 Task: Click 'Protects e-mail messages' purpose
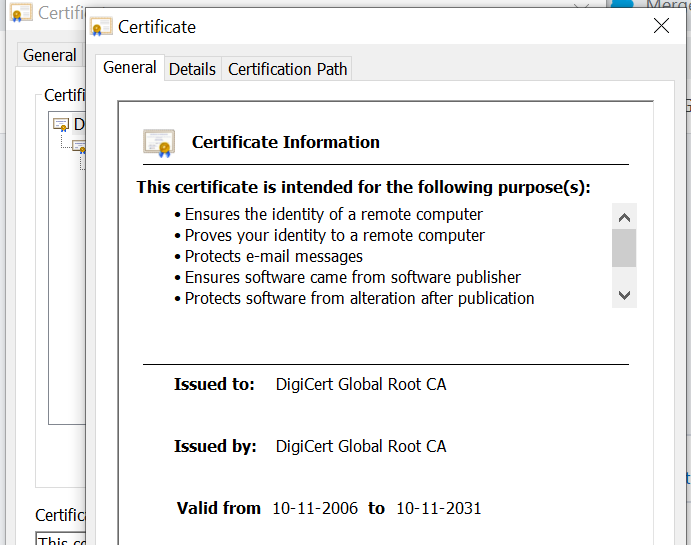coord(274,256)
